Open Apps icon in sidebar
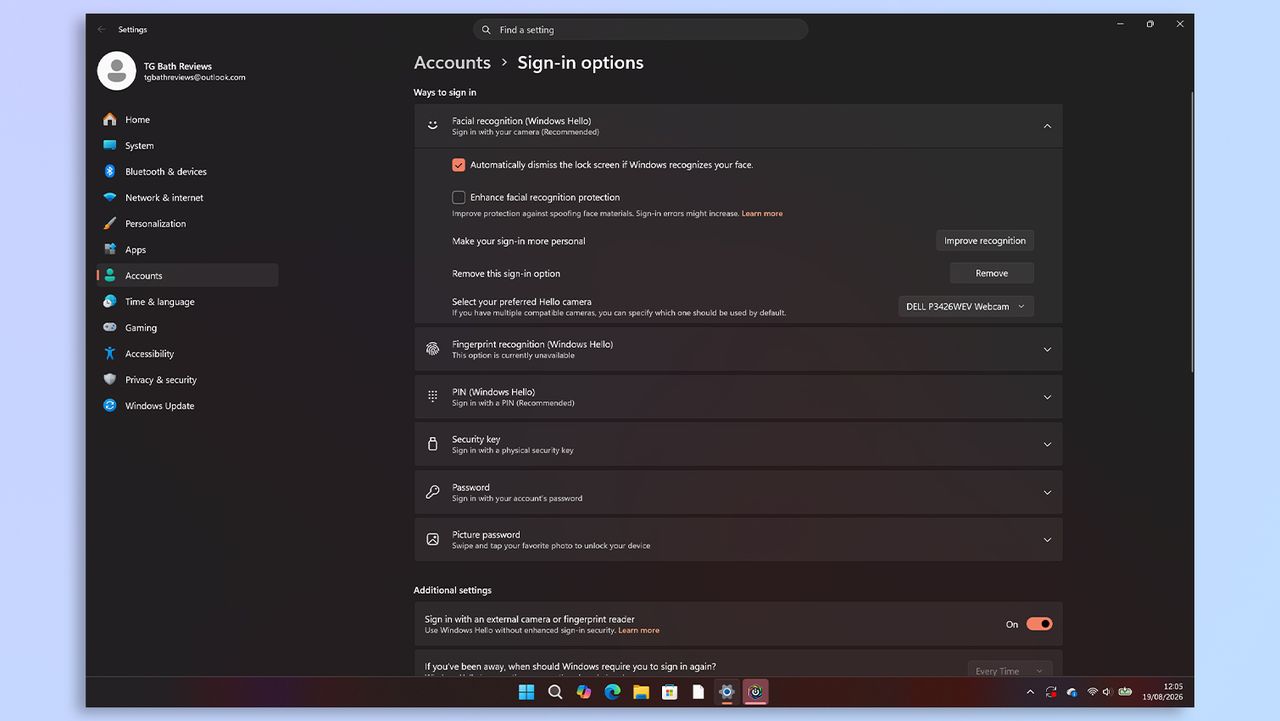Viewport: 1280px width, 721px height. click(x=110, y=249)
